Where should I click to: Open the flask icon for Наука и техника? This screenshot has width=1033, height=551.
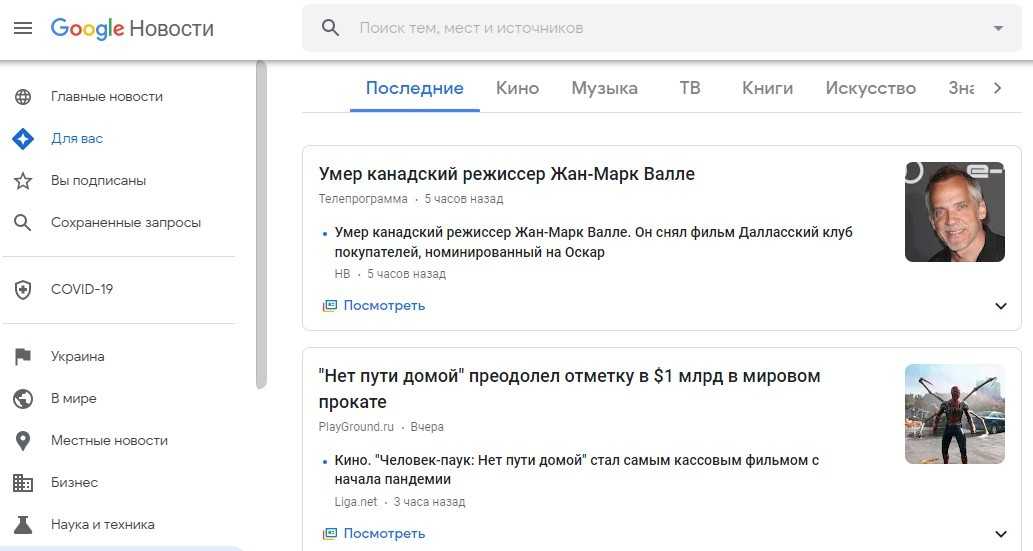click(23, 525)
